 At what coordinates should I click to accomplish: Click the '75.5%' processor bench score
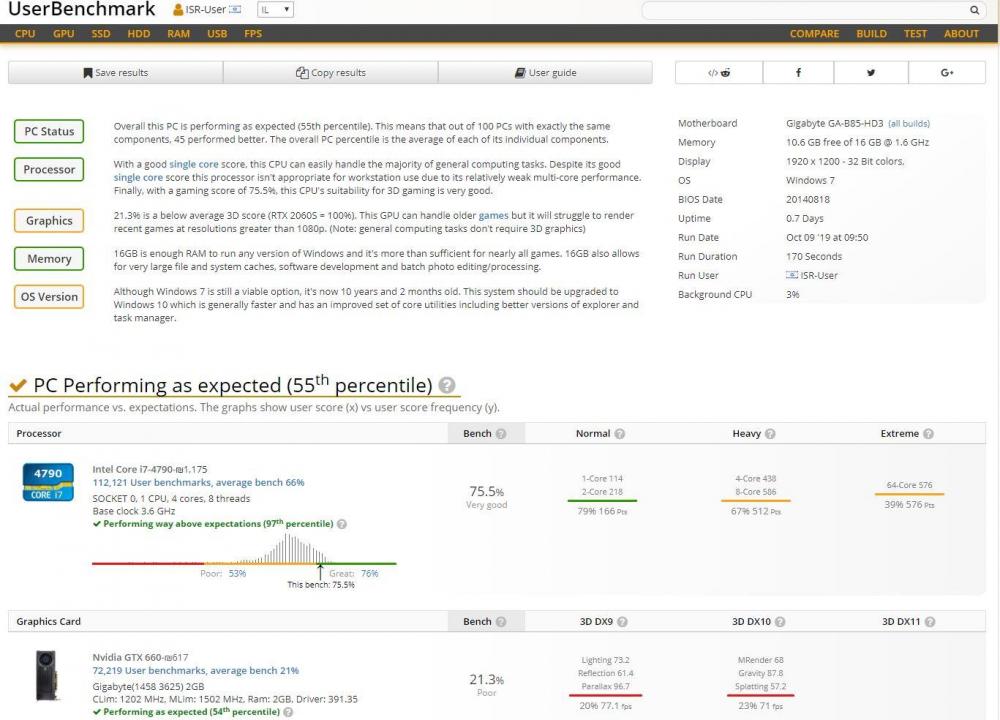tap(487, 492)
